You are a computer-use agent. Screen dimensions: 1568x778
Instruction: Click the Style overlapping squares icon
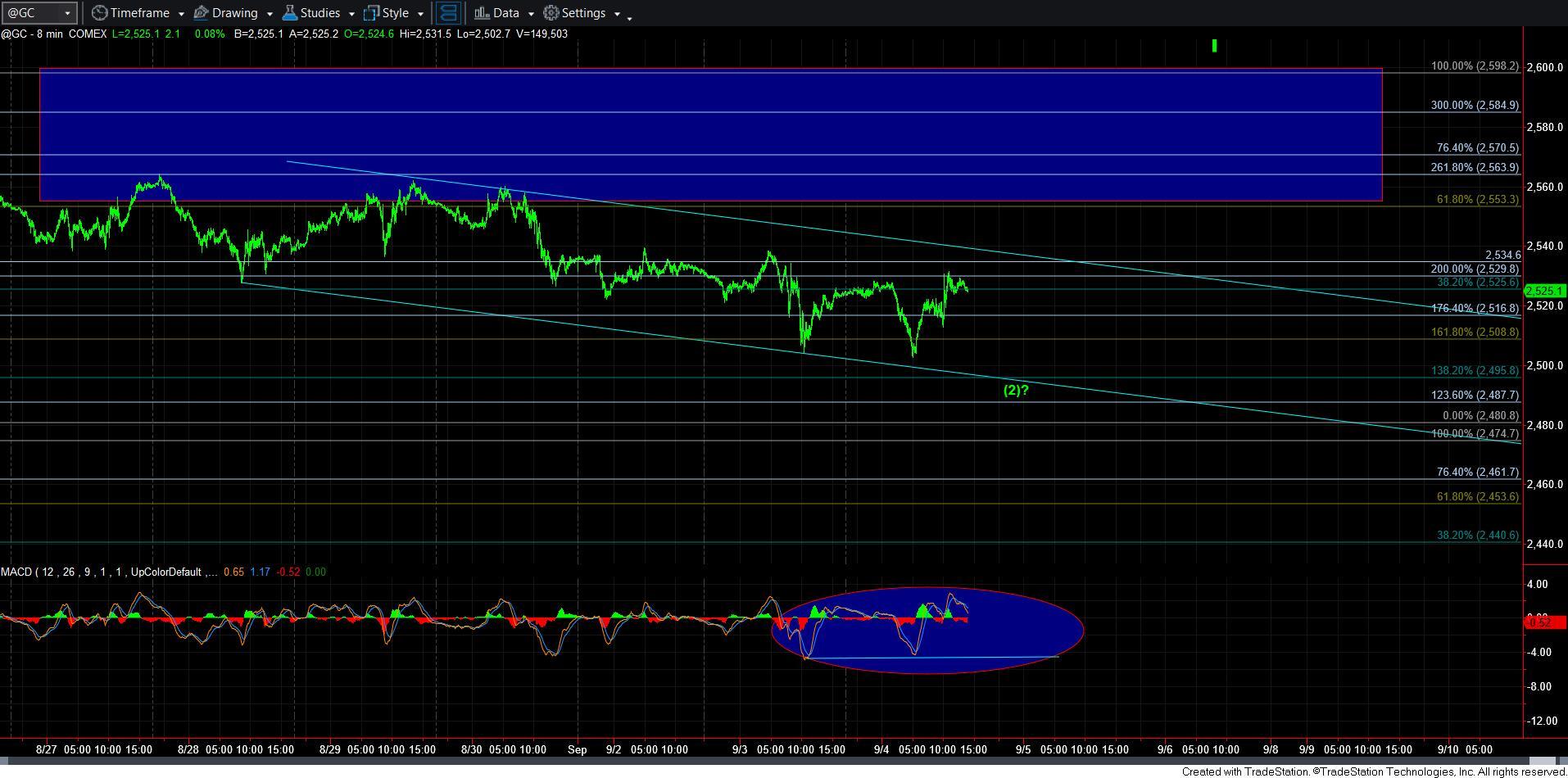click(x=371, y=13)
